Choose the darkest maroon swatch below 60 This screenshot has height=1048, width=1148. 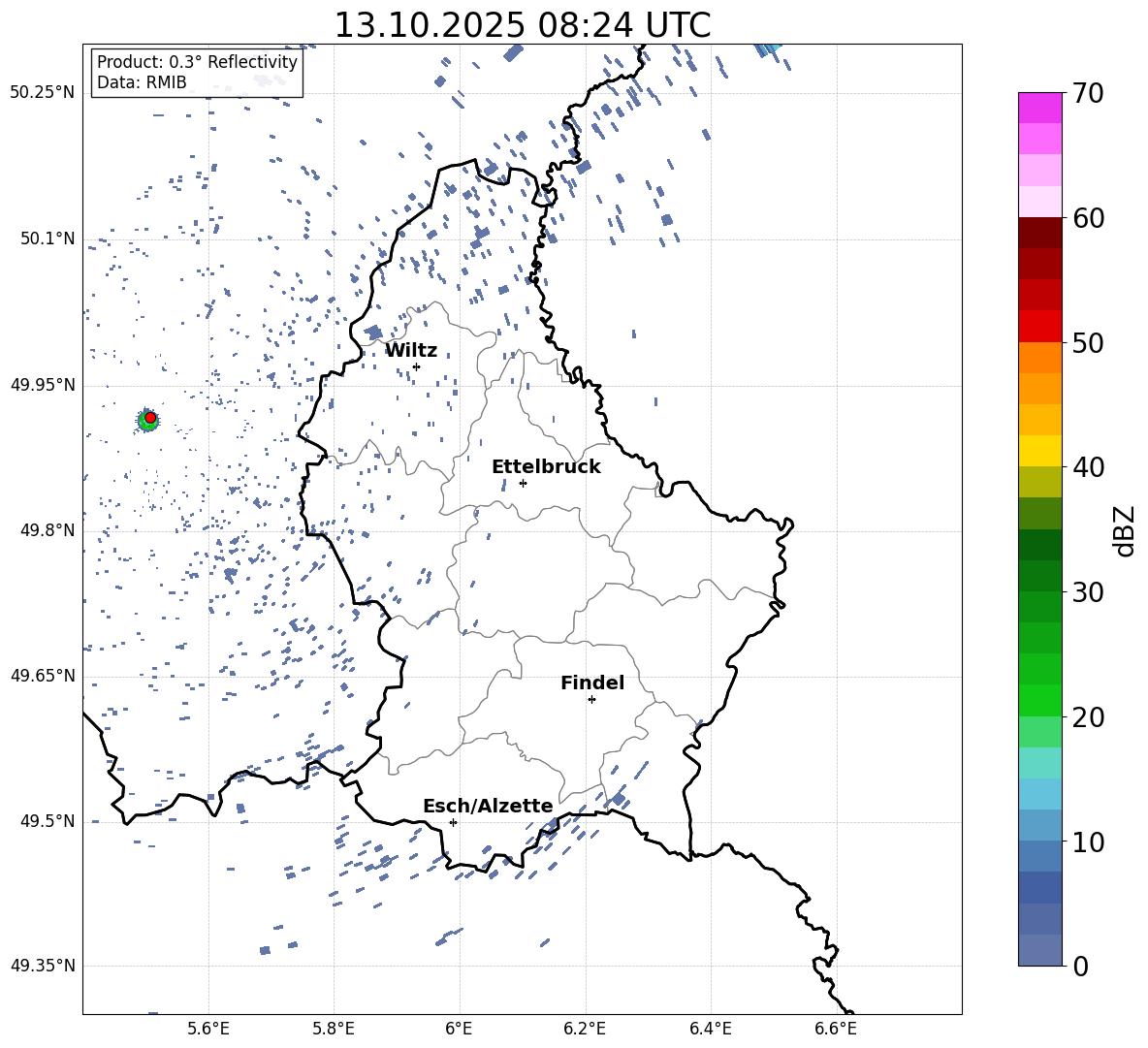point(1039,232)
